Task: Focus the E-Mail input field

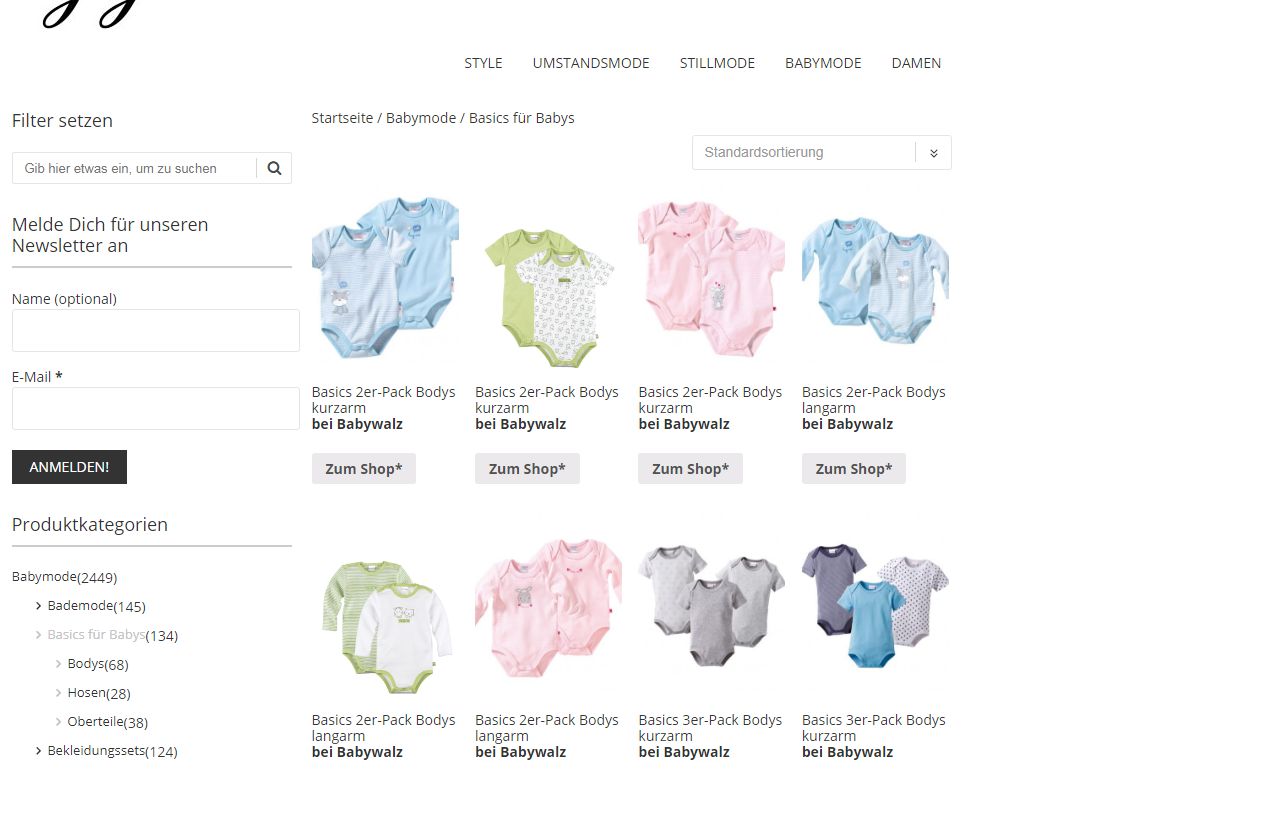Action: 156,409
